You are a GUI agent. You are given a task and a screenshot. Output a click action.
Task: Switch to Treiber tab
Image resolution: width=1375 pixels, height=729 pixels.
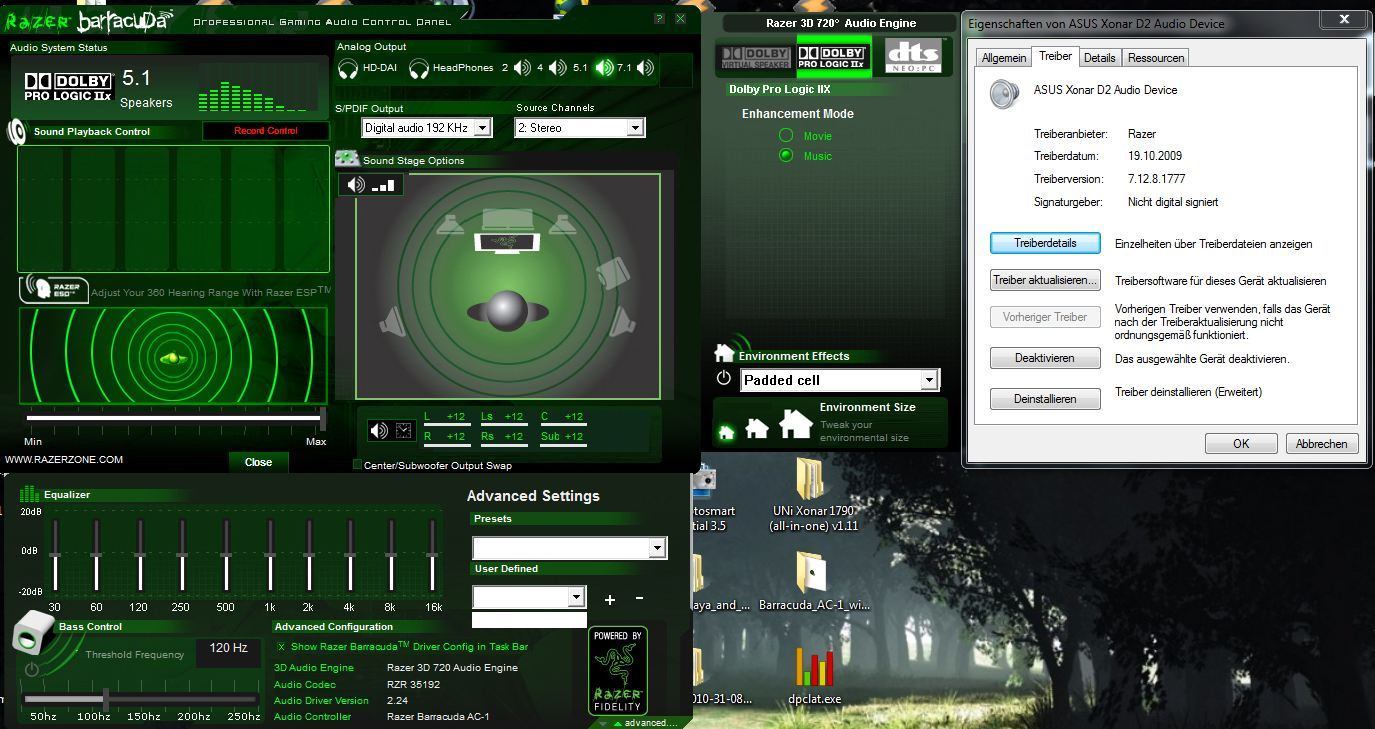coord(1055,56)
